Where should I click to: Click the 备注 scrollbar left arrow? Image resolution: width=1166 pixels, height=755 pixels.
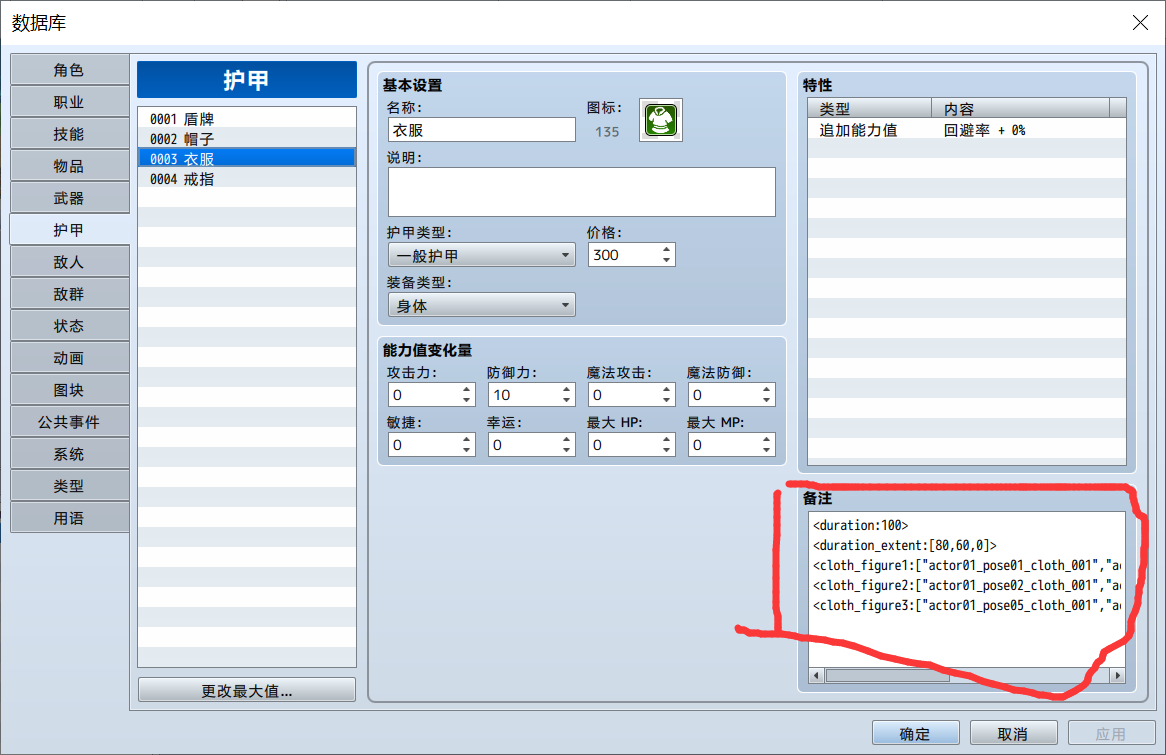(x=816, y=675)
